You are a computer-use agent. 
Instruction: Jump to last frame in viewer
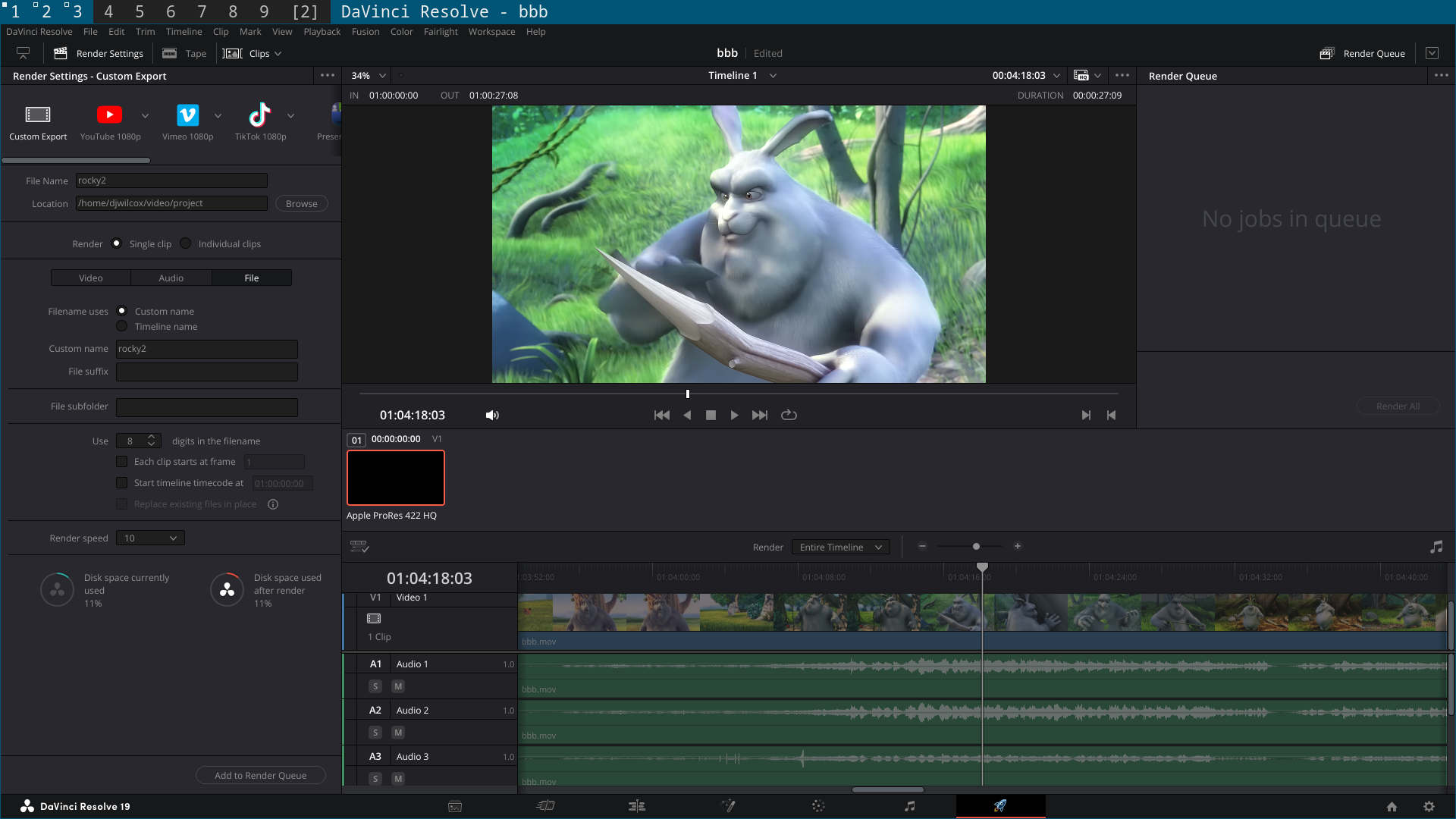pos(760,416)
